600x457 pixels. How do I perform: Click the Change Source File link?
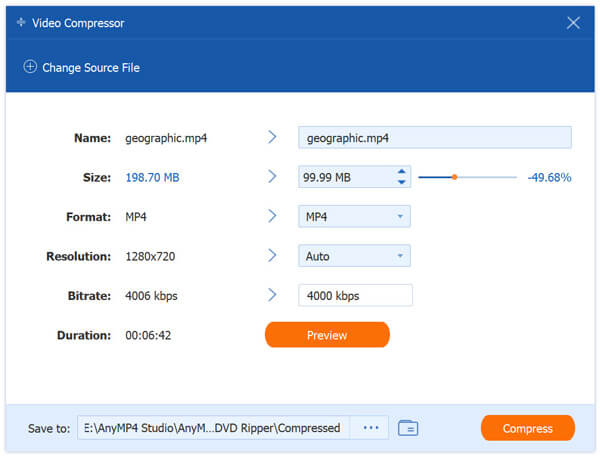pyautogui.click(x=90, y=68)
